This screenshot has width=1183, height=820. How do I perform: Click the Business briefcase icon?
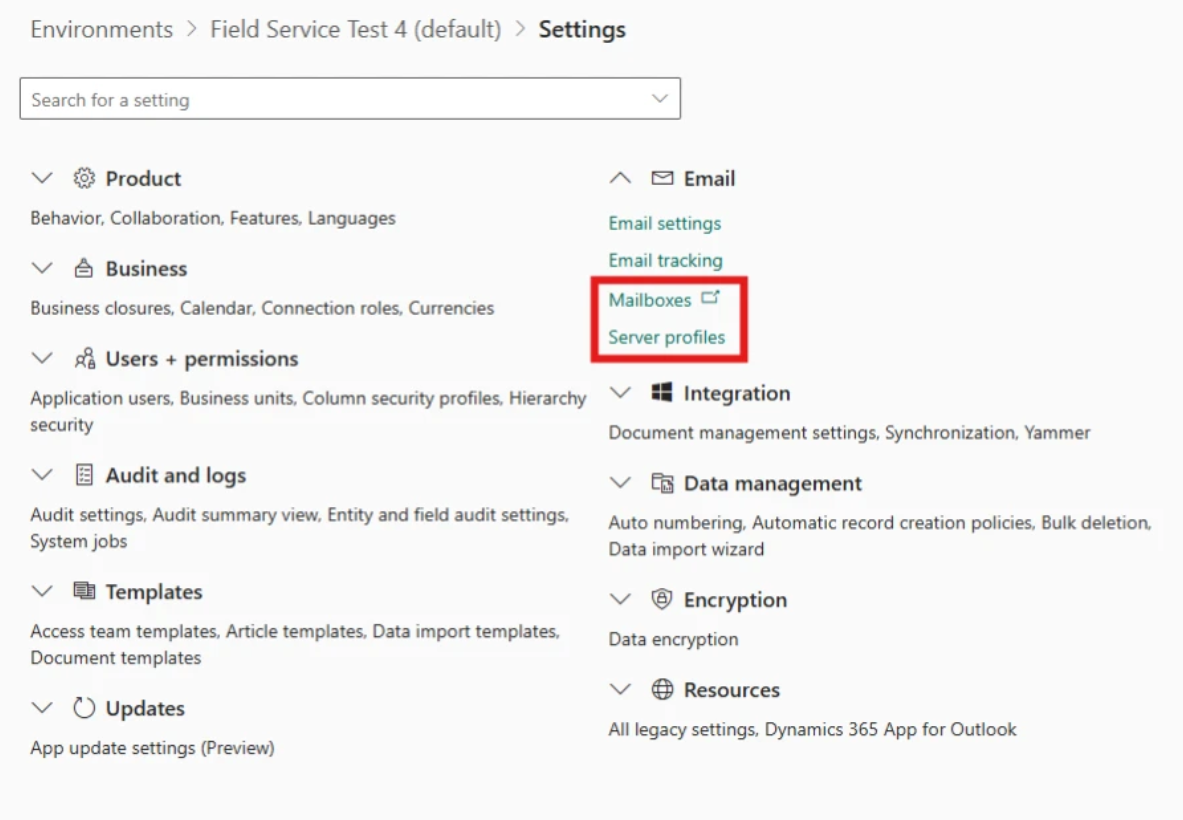pyautogui.click(x=86, y=268)
